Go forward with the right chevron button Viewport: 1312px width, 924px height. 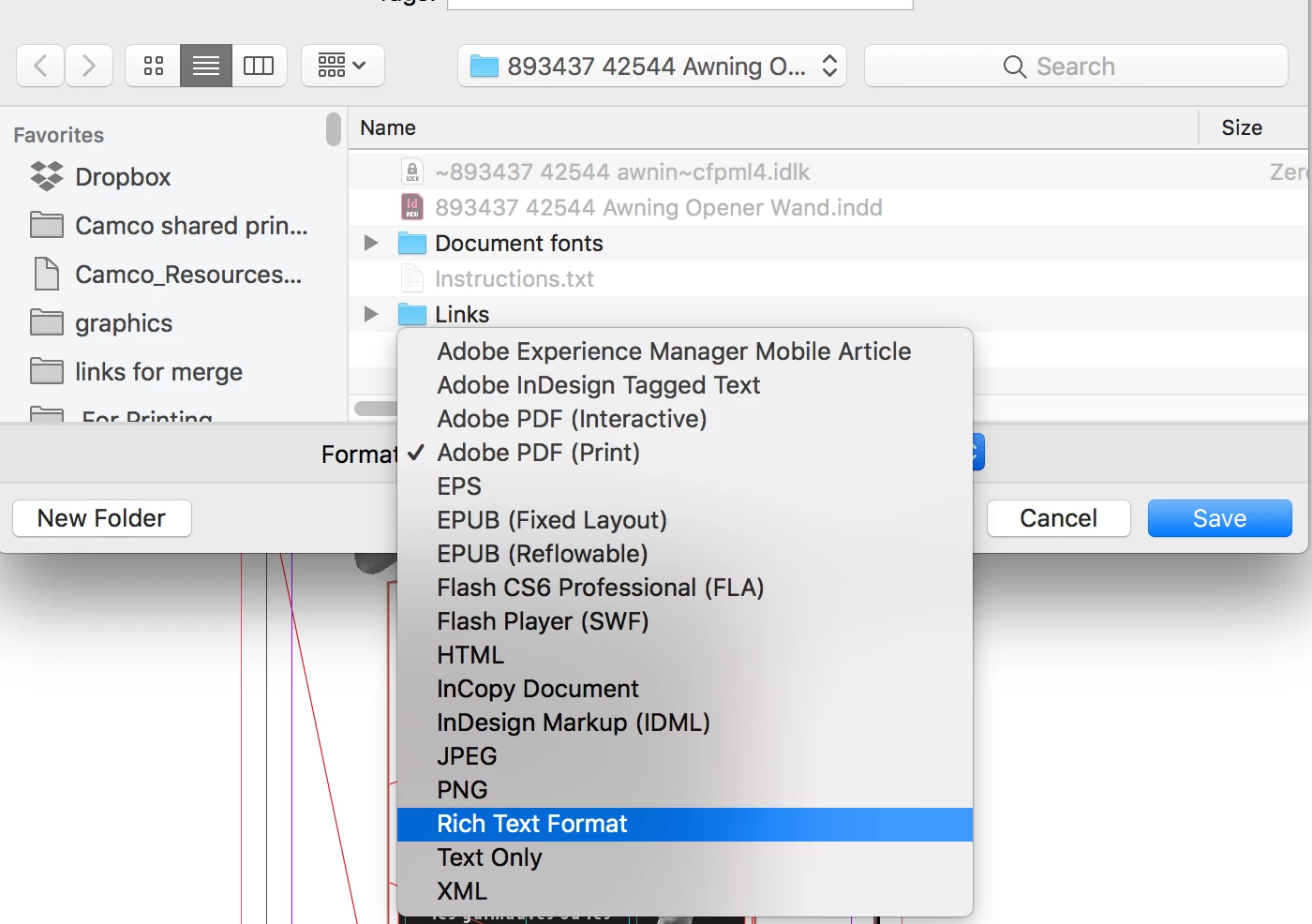point(89,66)
